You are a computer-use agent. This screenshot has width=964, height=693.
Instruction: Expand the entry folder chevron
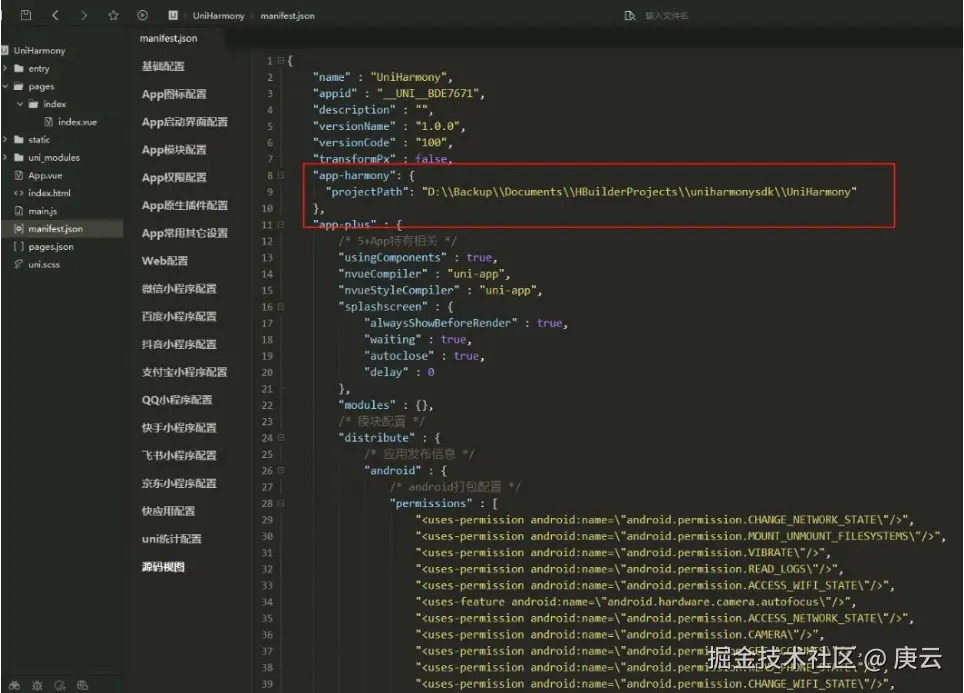pos(5,68)
